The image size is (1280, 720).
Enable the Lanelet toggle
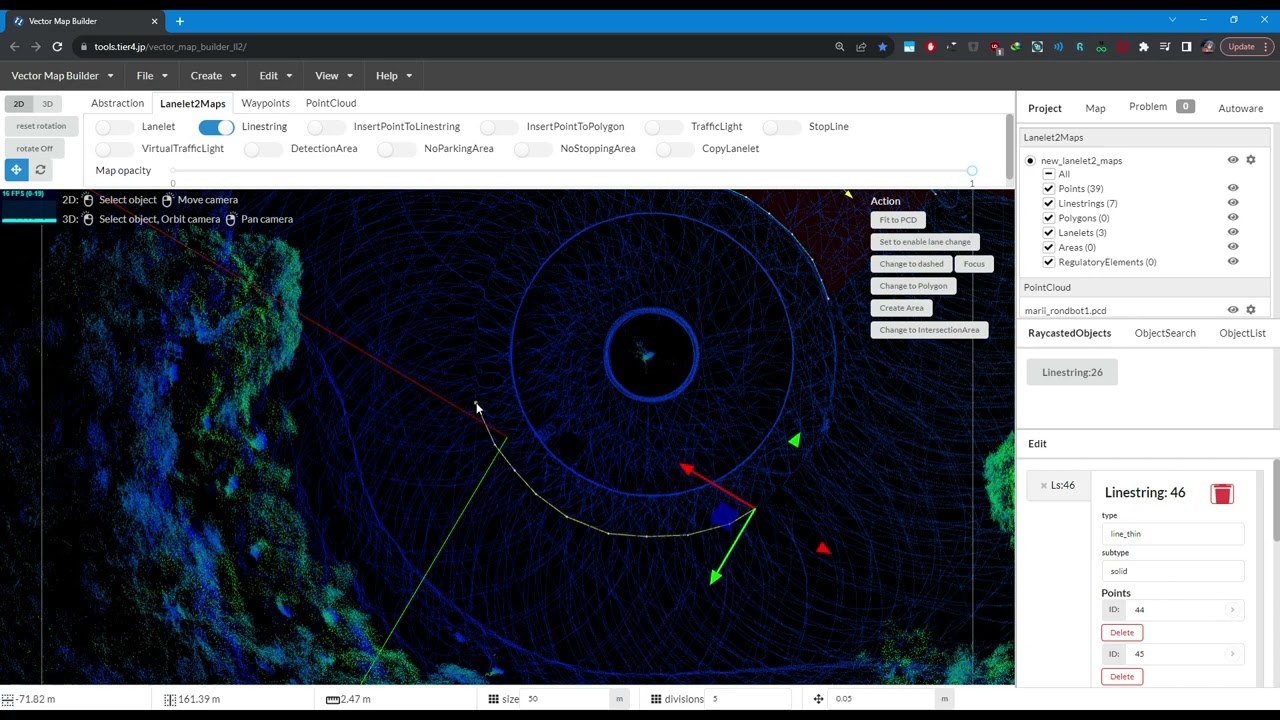115,127
